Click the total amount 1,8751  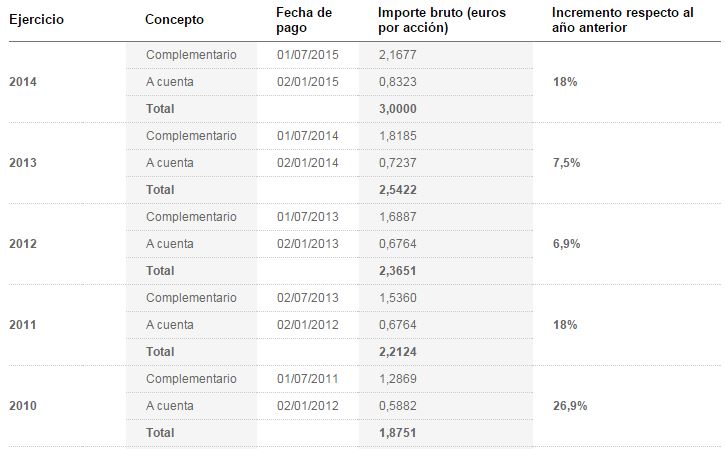[398, 433]
